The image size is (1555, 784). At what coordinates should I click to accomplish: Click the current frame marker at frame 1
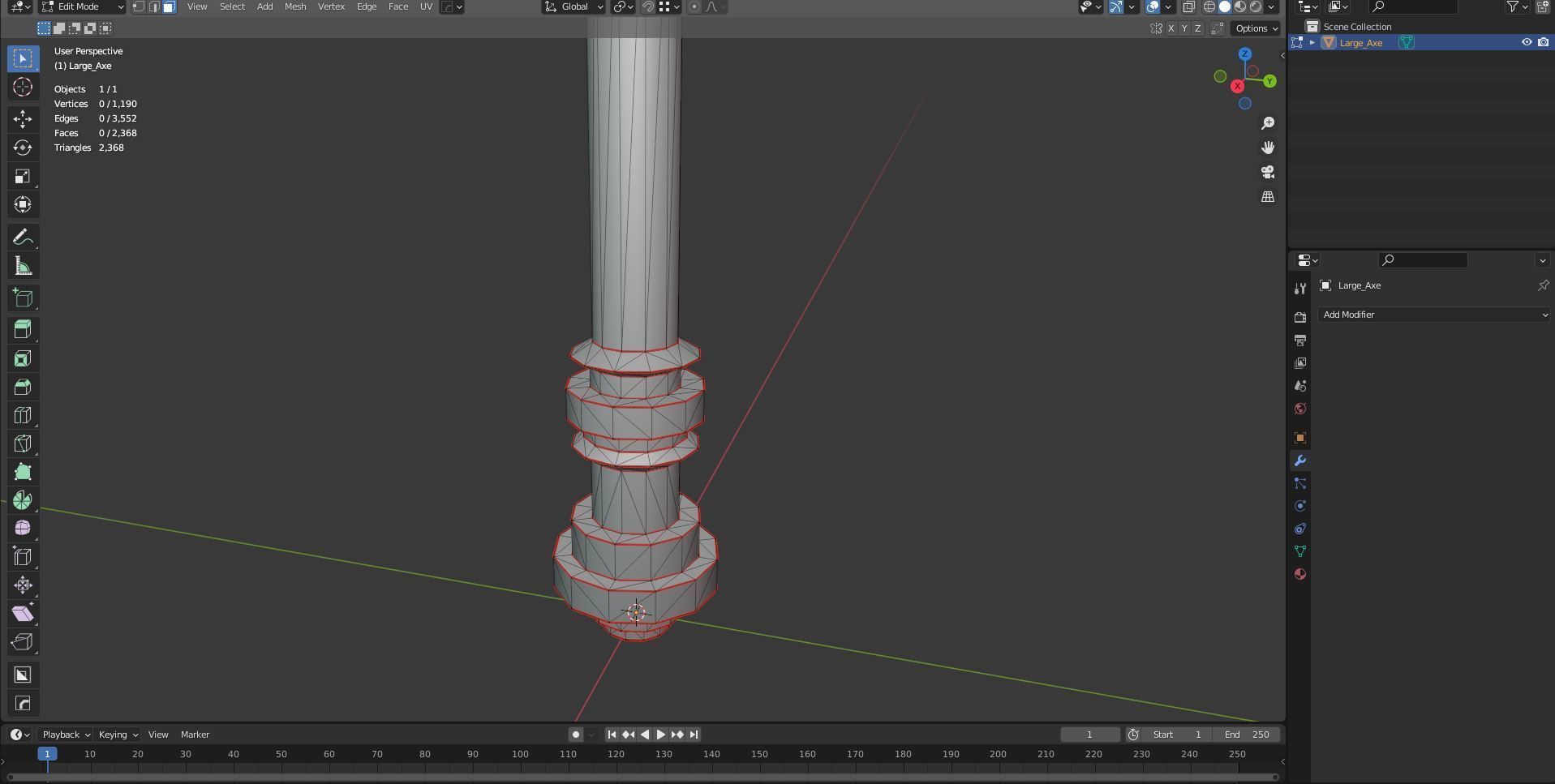pyautogui.click(x=47, y=754)
